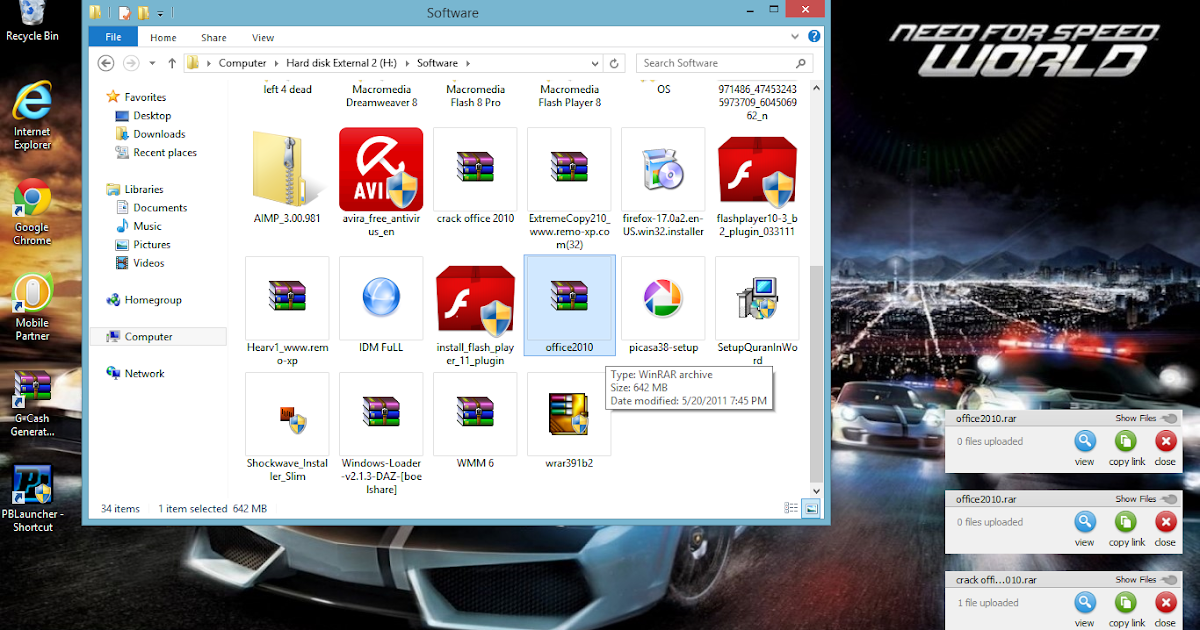Expand the arrow after Computer in breadcrumb

click(277, 63)
